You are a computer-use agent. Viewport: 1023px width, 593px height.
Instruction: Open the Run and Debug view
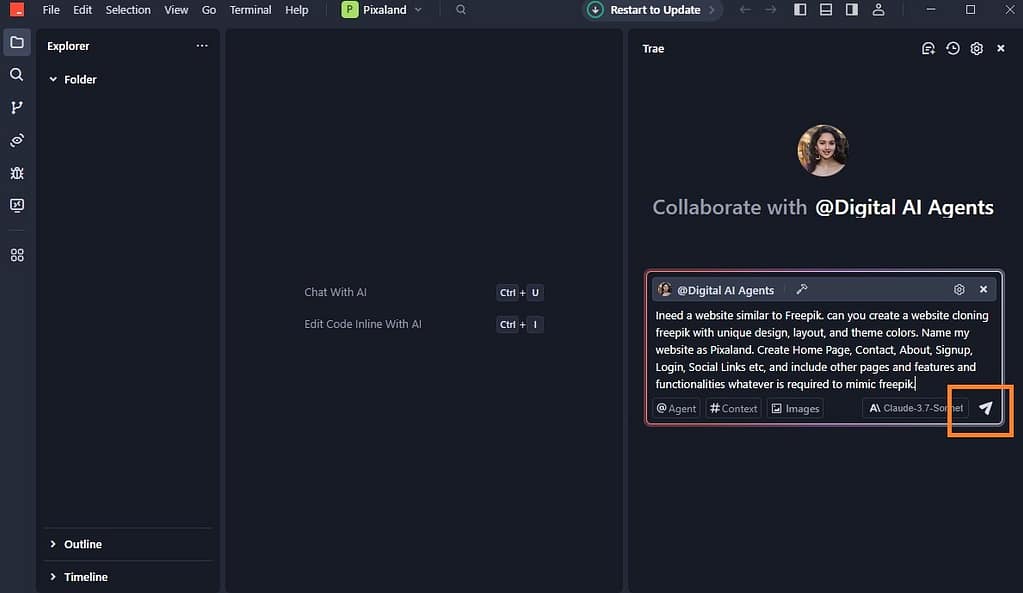tap(17, 173)
